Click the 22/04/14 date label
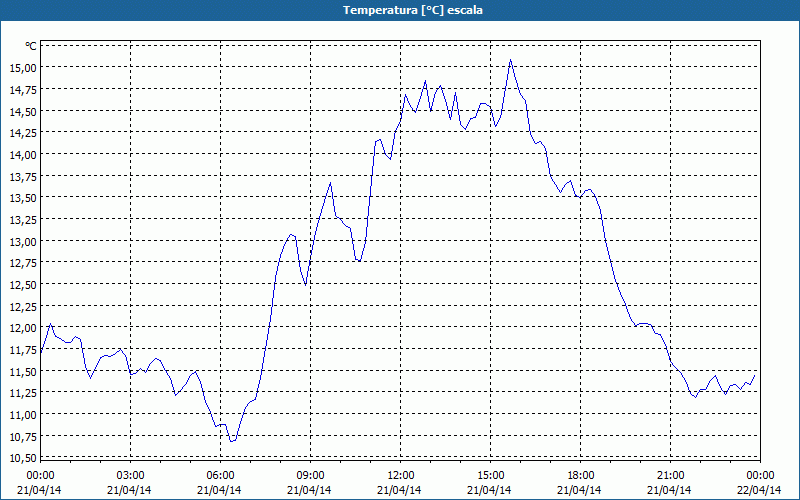 coord(759,490)
